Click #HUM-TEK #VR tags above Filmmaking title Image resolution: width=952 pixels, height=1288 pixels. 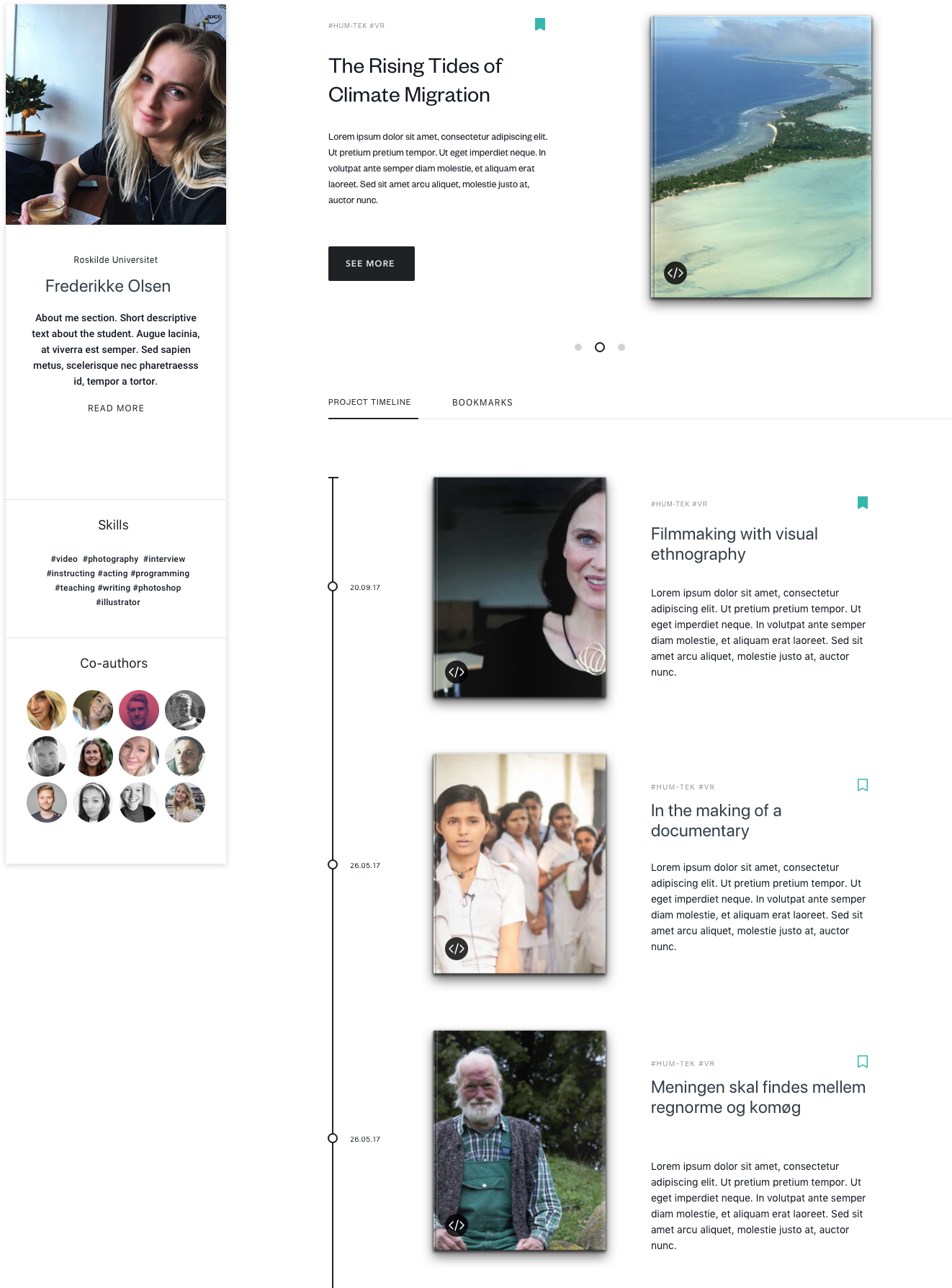pos(679,504)
